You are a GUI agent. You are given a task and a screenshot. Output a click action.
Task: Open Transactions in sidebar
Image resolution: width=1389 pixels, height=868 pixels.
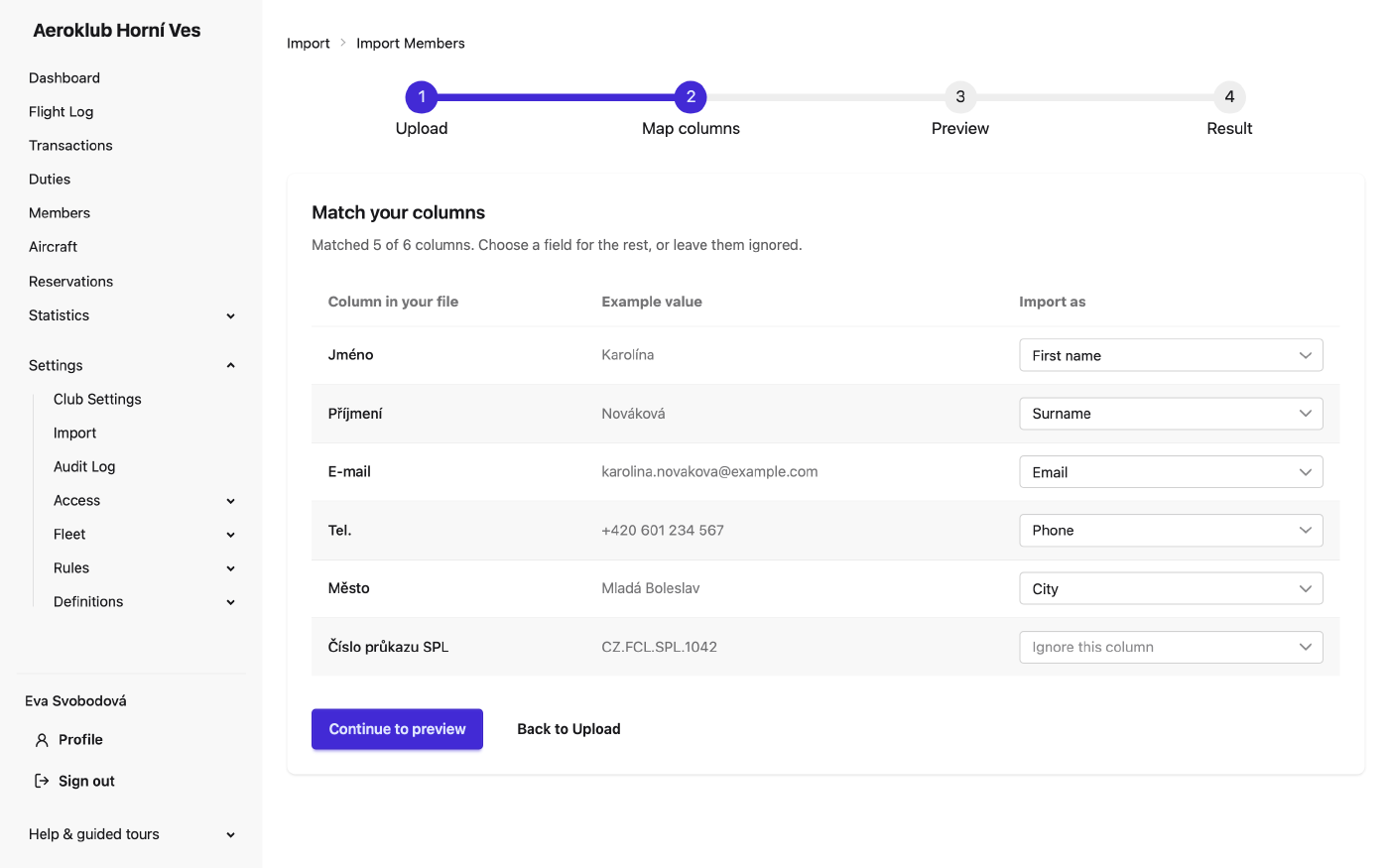point(70,146)
